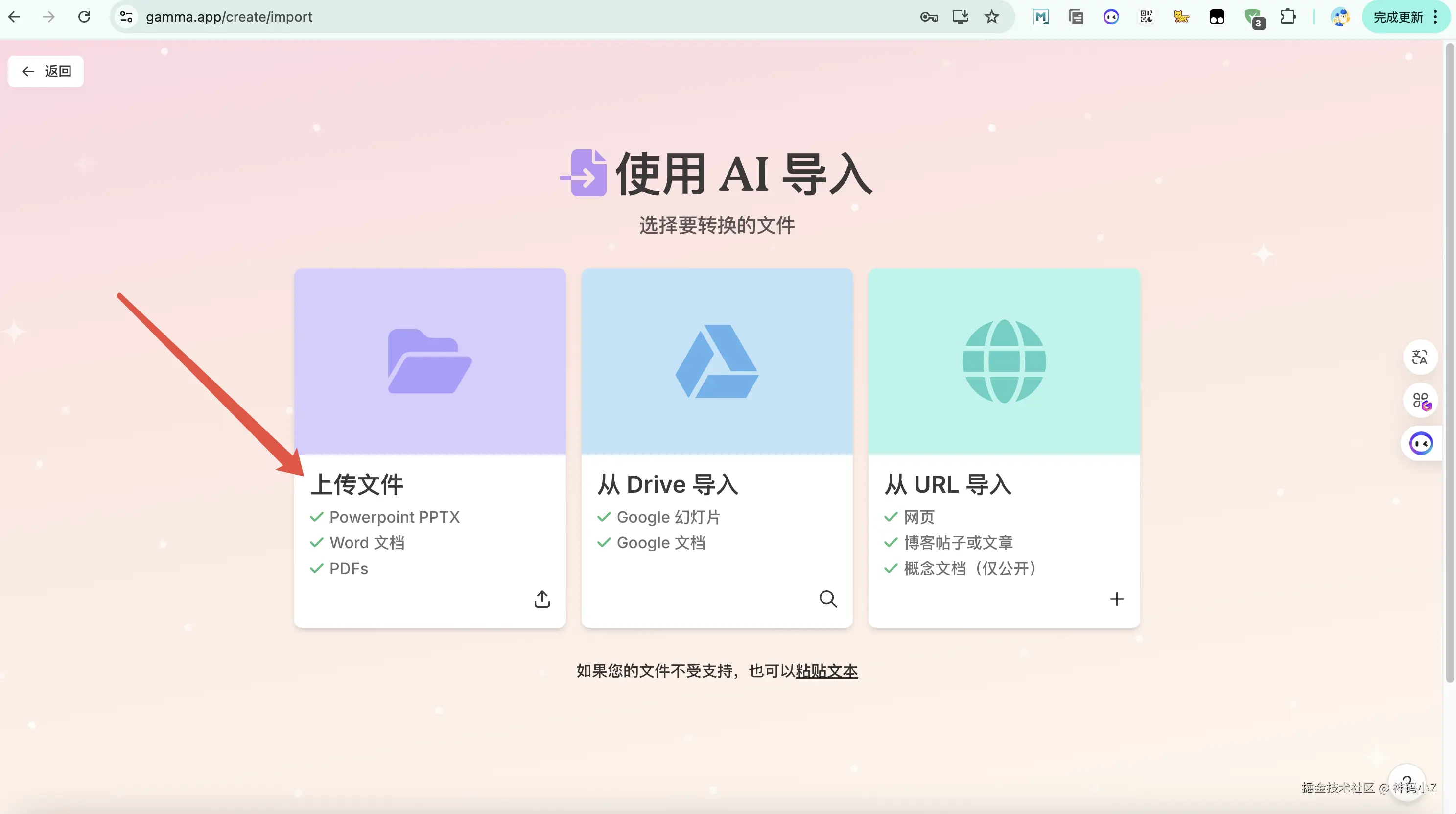This screenshot has width=1456, height=814.
Task: Open the browser extensions puzzle icon
Action: click(1288, 17)
